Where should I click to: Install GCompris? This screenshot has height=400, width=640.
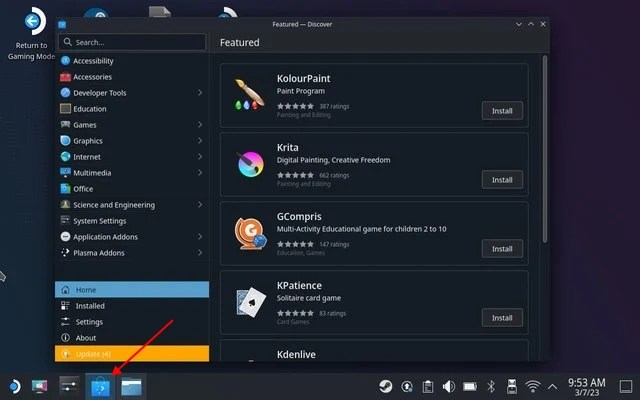click(x=502, y=249)
